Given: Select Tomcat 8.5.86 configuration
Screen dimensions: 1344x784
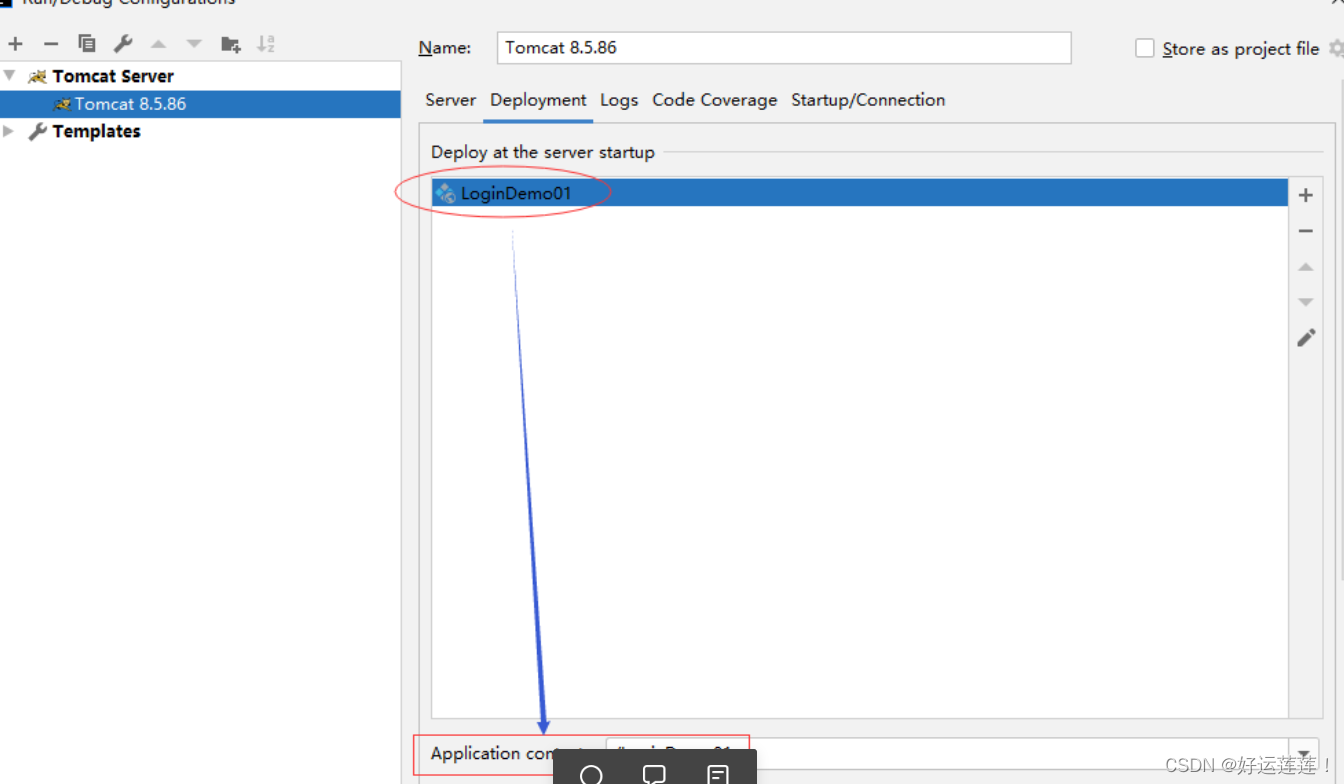Looking at the screenshot, I should (200, 104).
